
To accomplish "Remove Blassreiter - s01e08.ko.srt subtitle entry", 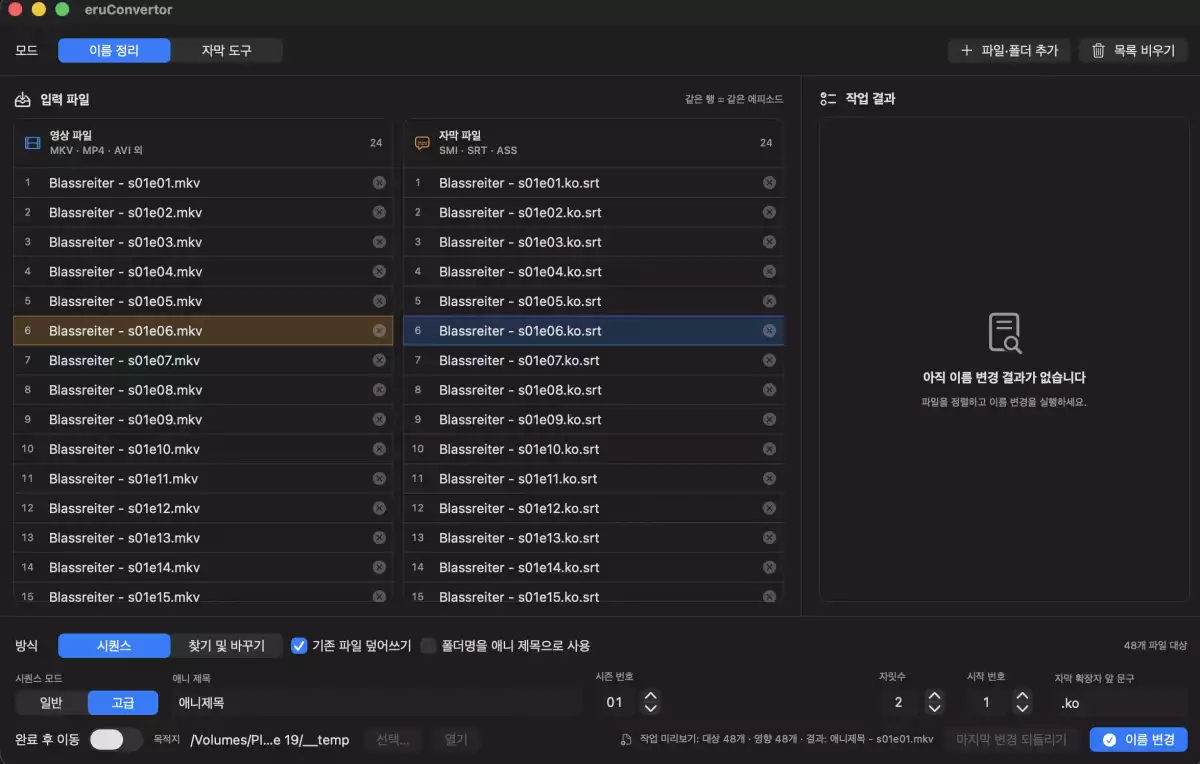I will tap(769, 390).
